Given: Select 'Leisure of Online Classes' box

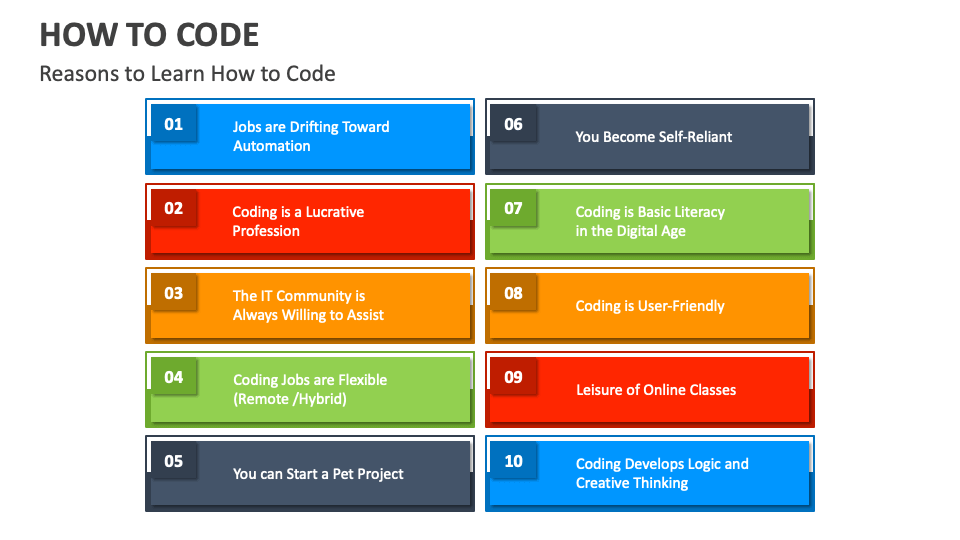Looking at the screenshot, I should click(x=650, y=389).
